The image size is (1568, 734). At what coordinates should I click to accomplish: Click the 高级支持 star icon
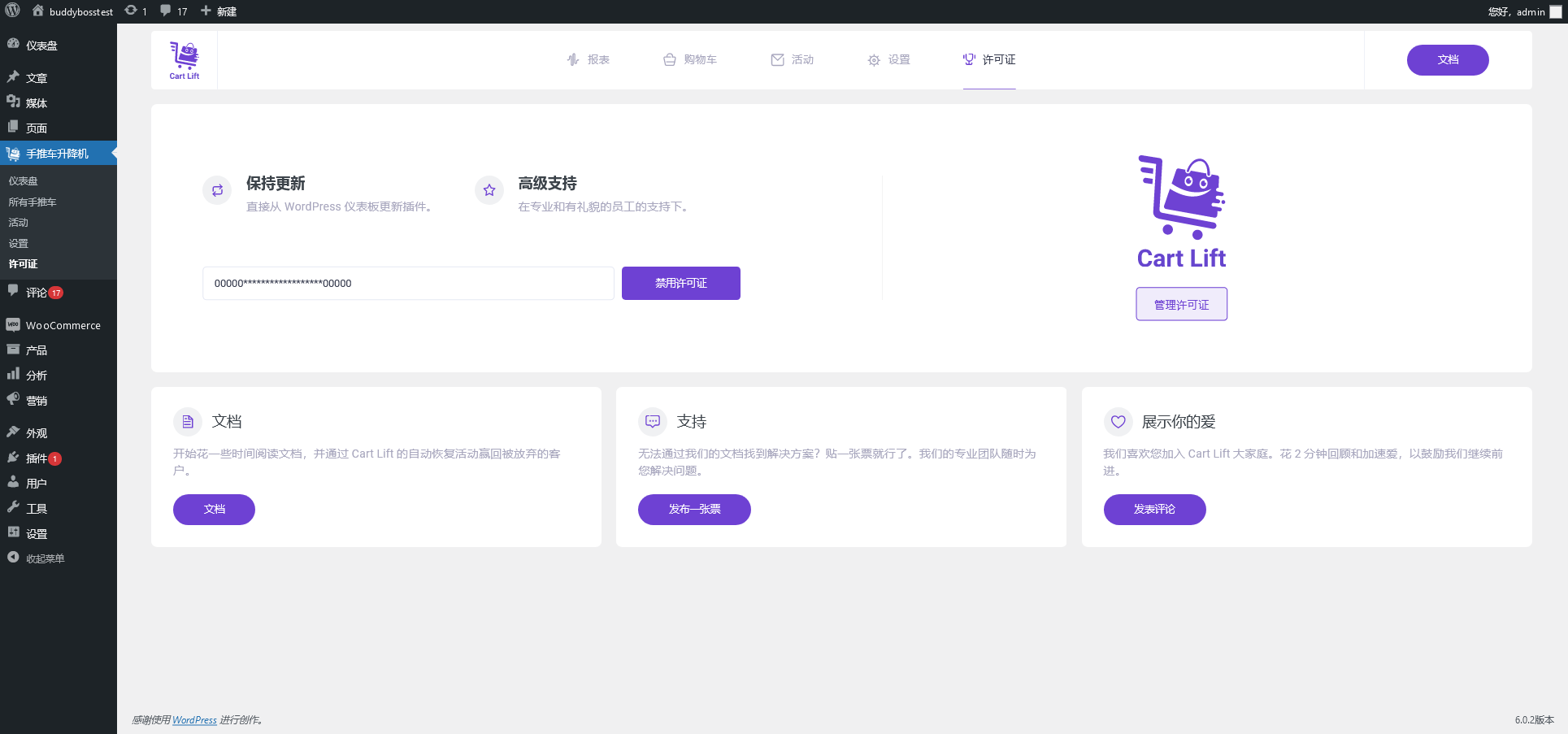pyautogui.click(x=489, y=190)
